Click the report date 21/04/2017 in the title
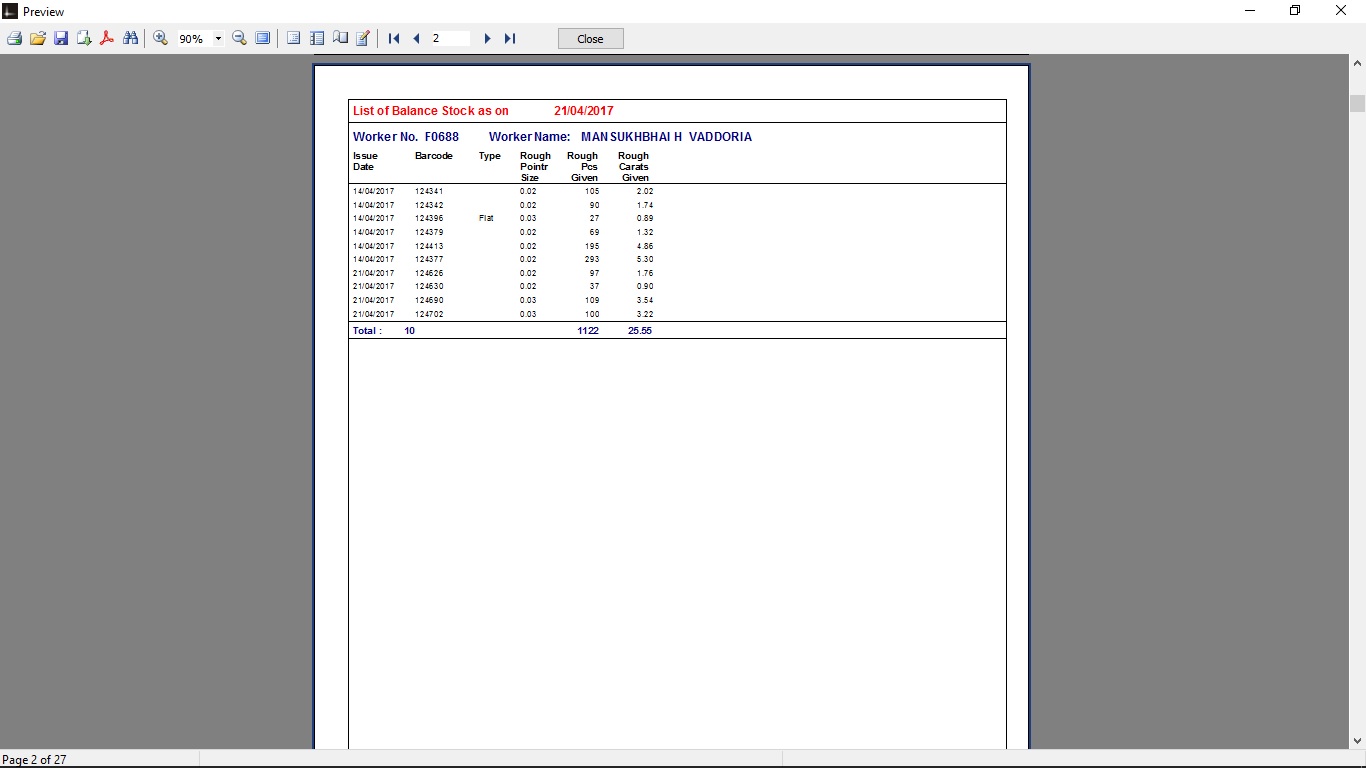Screen dimensions: 1366x768 (584, 111)
